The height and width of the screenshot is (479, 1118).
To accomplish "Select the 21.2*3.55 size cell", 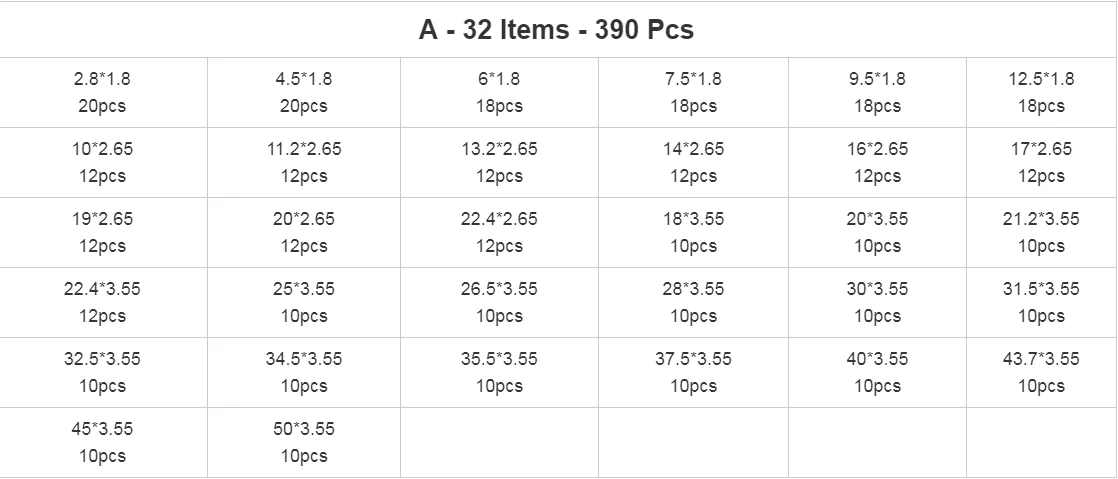I will click(x=1041, y=232).
